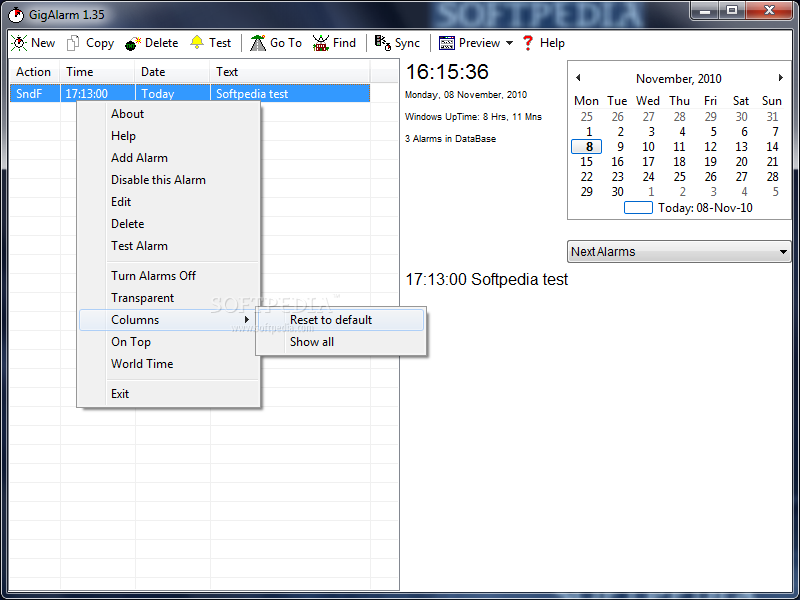This screenshot has height=600, width=800.
Task: Click the November, 2010 calendar title
Action: click(x=678, y=79)
